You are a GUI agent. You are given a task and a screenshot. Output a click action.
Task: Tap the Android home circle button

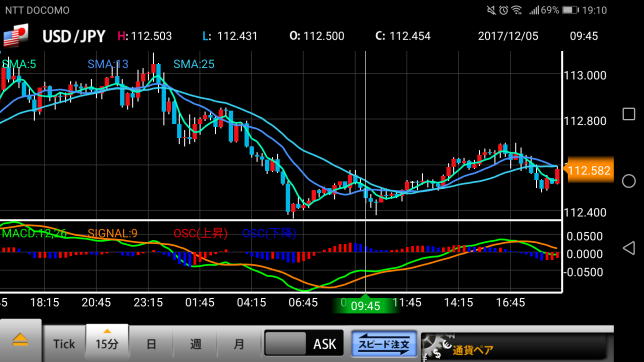tap(629, 181)
